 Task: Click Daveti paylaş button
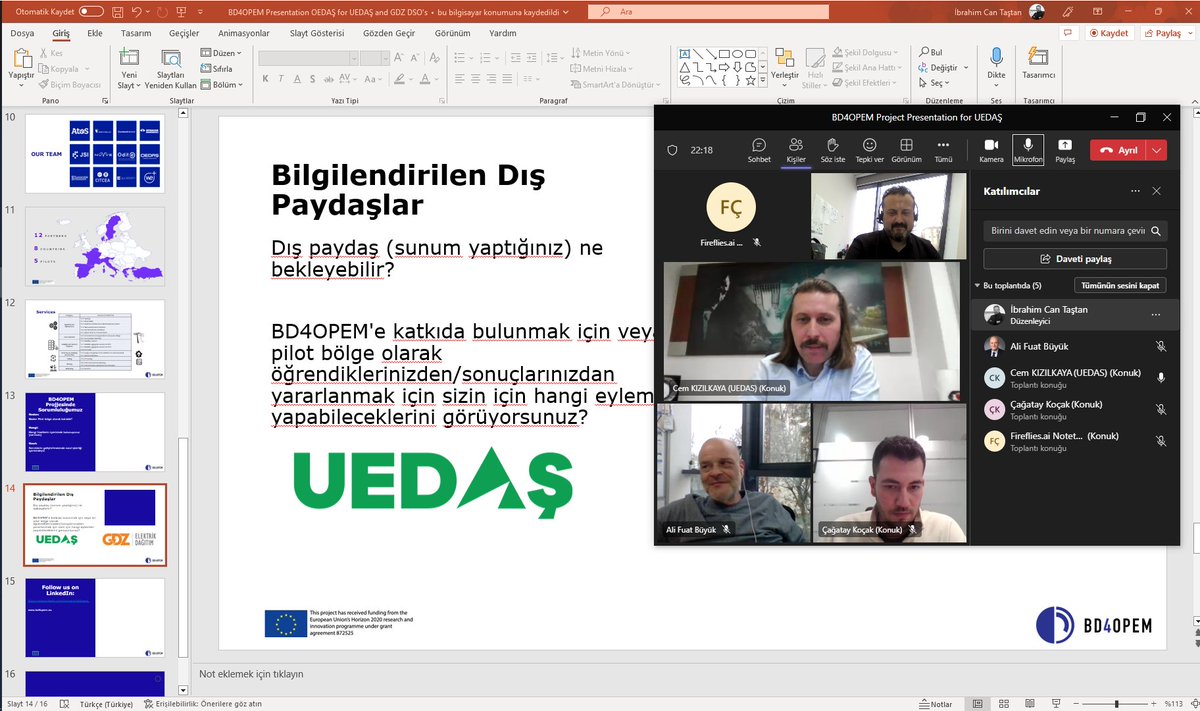1075,259
